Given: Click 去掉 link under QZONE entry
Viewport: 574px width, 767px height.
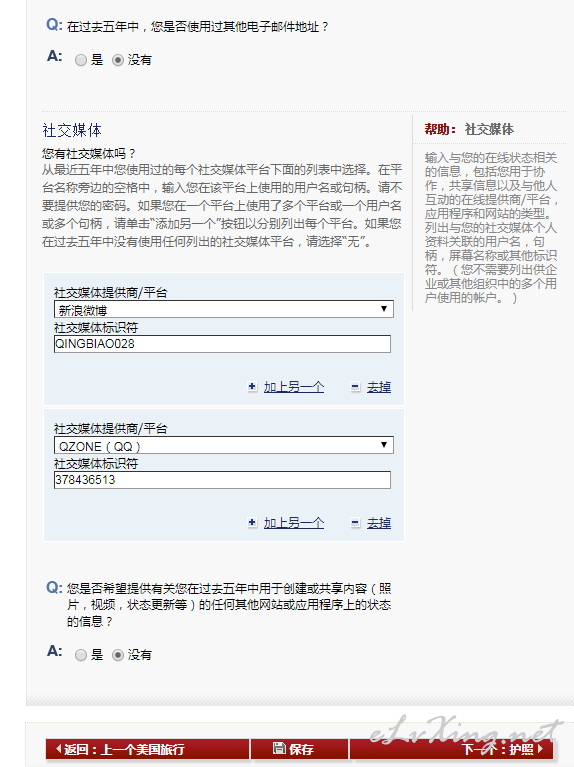Looking at the screenshot, I should [x=379, y=523].
